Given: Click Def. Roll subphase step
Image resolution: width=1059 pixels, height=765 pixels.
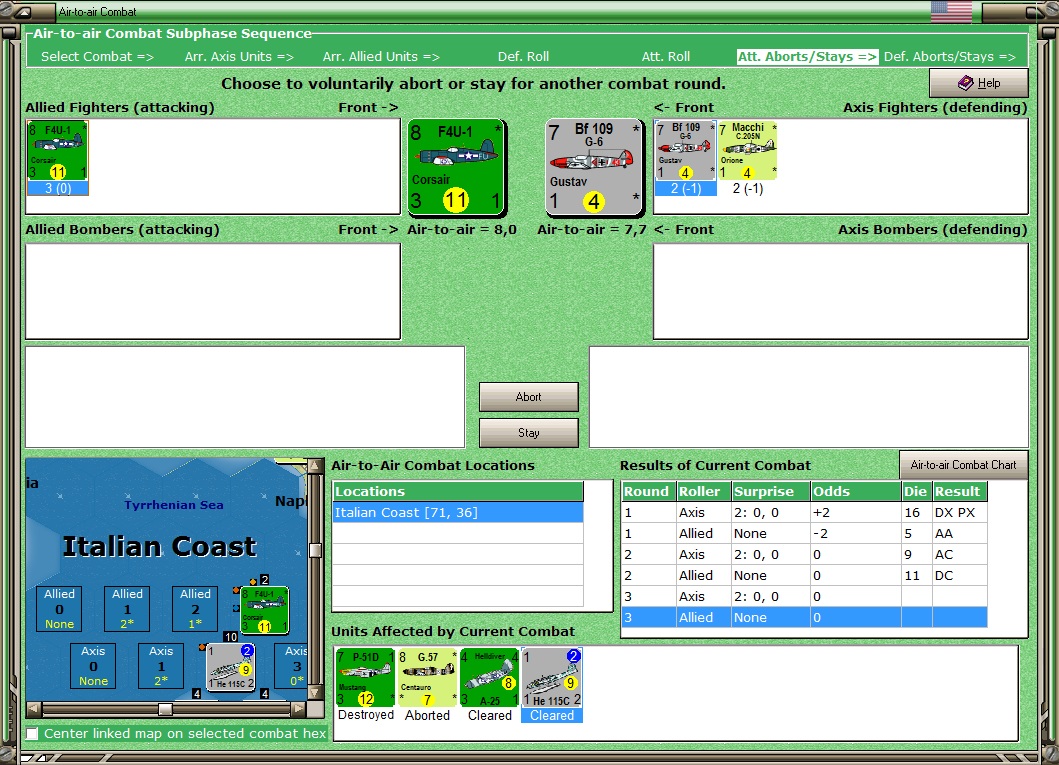Looking at the screenshot, I should click(x=523, y=57).
